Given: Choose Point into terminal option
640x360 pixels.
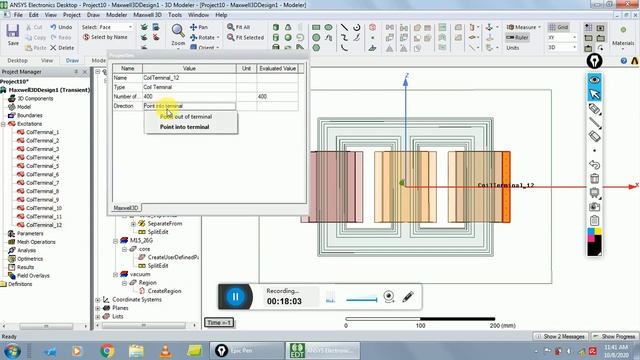Looking at the screenshot, I should click(x=184, y=127).
